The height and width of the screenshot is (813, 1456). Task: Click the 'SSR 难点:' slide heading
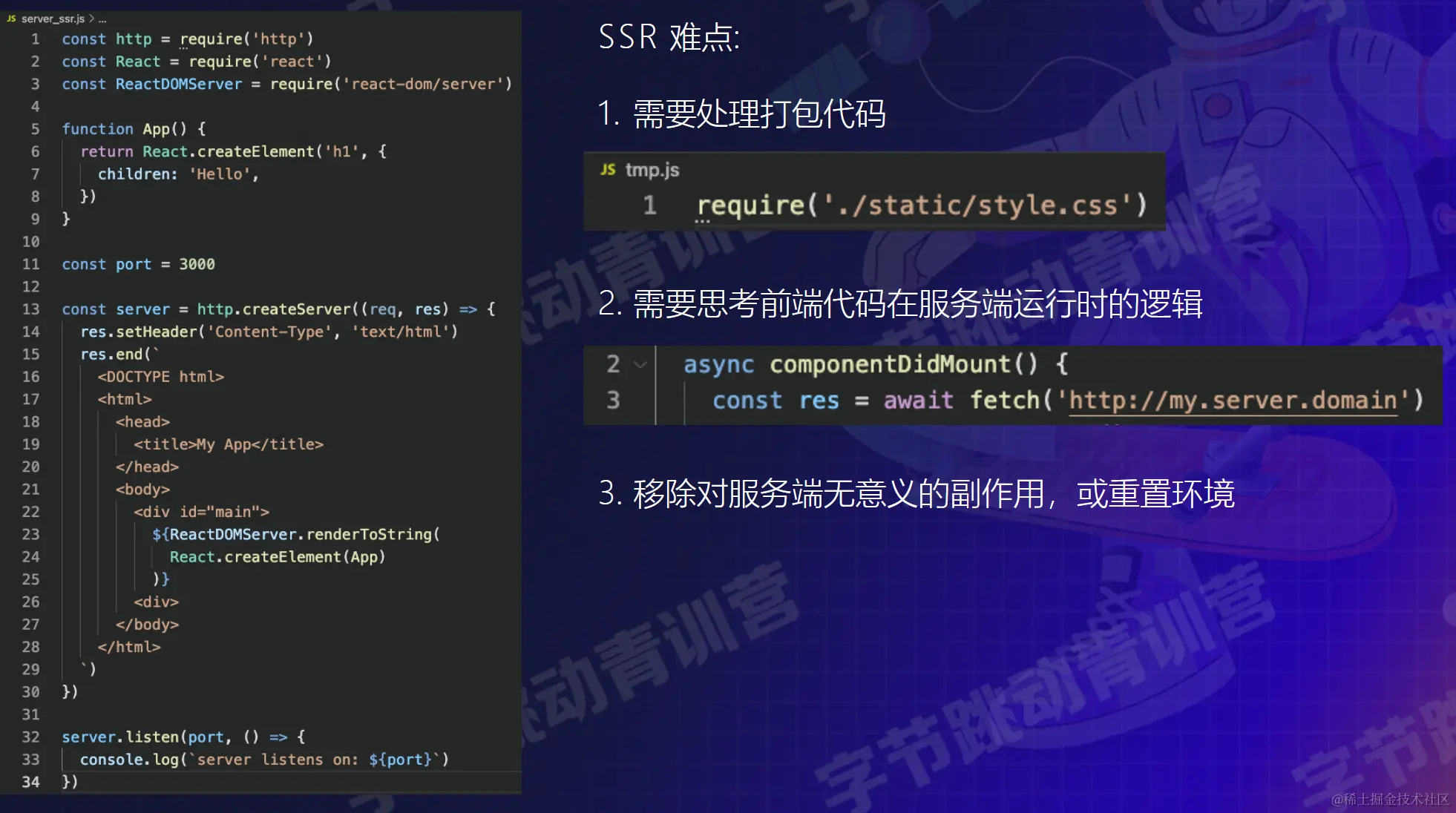(669, 37)
